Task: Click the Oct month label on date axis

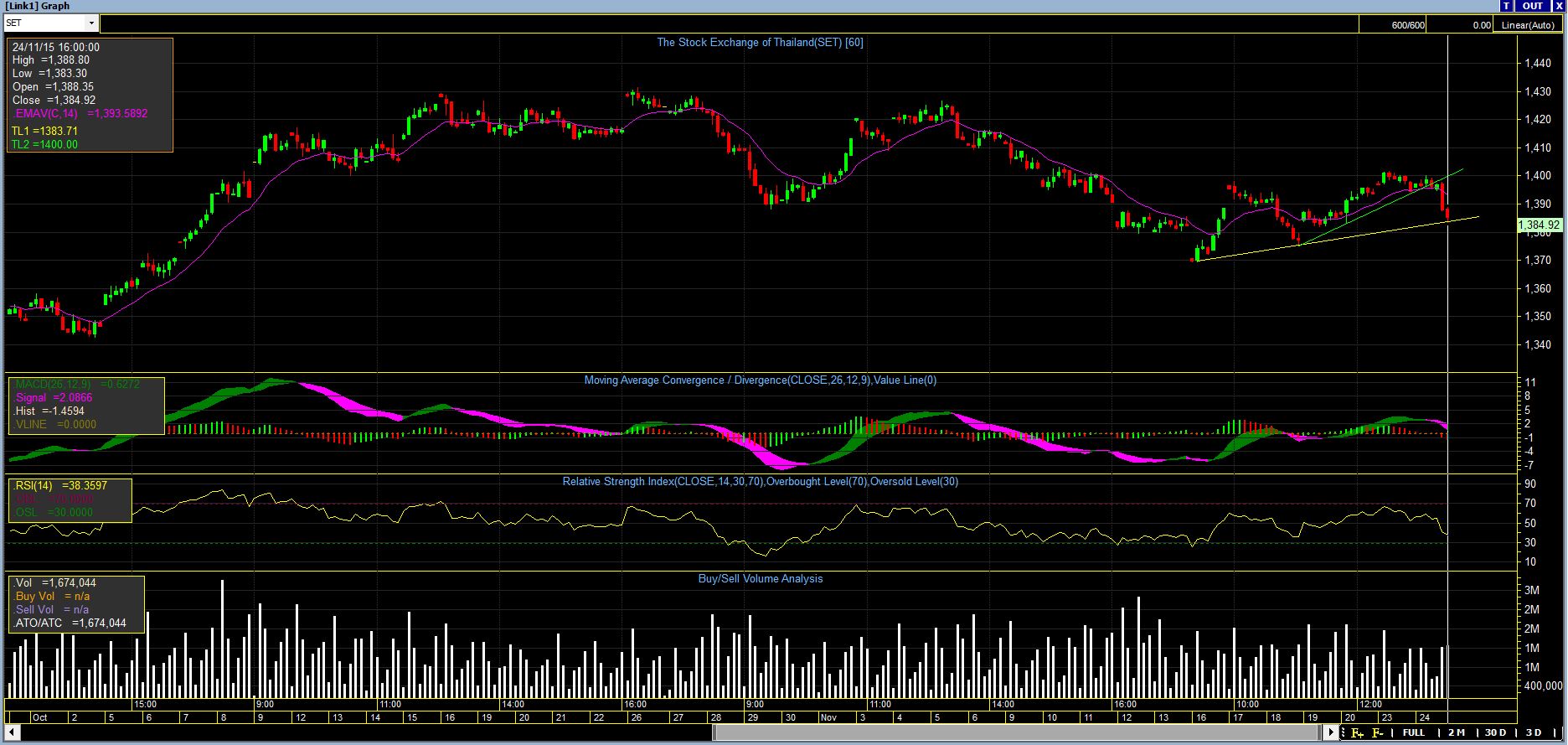Action: point(39,717)
